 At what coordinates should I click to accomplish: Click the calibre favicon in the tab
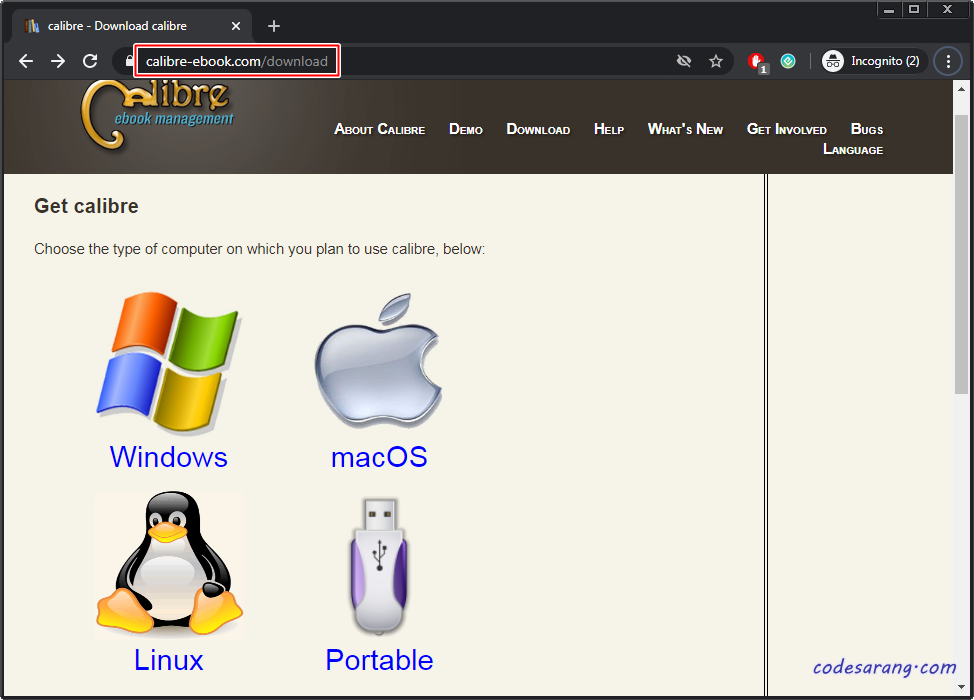pyautogui.click(x=32, y=26)
